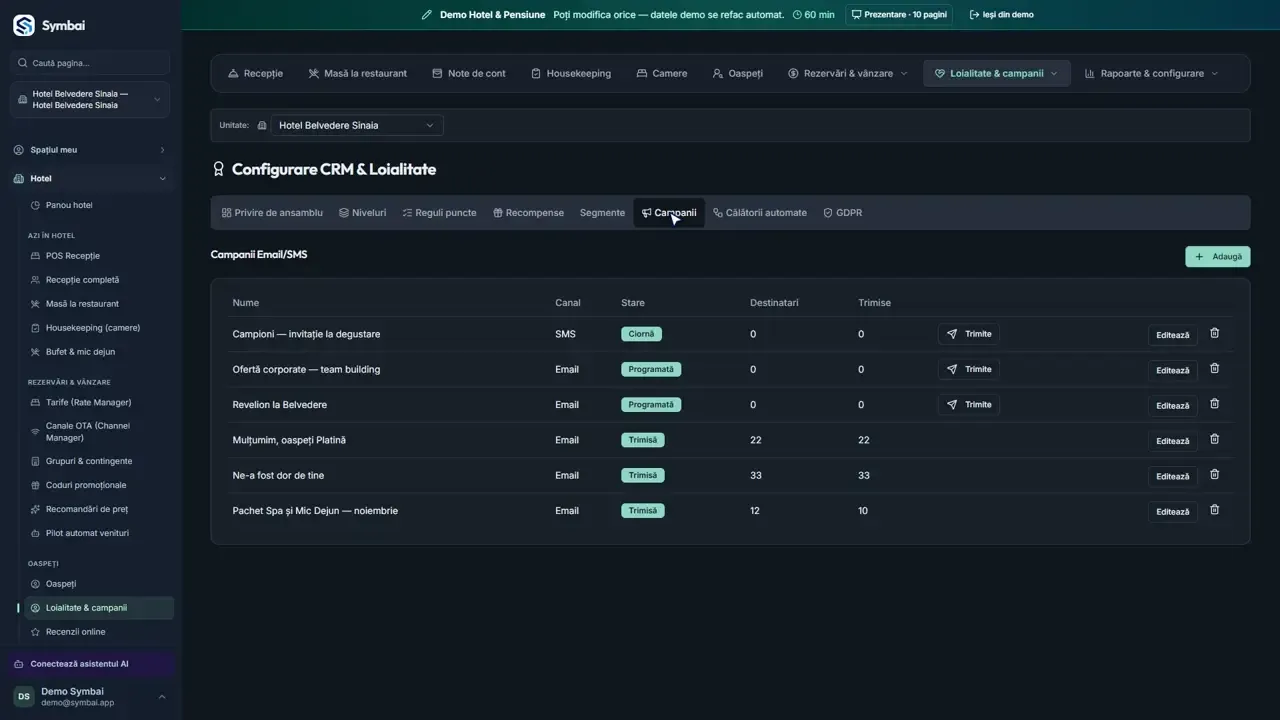The height and width of the screenshot is (720, 1280).
Task: Open Tarife (Rate Manager) page
Action: [x=98, y=402]
